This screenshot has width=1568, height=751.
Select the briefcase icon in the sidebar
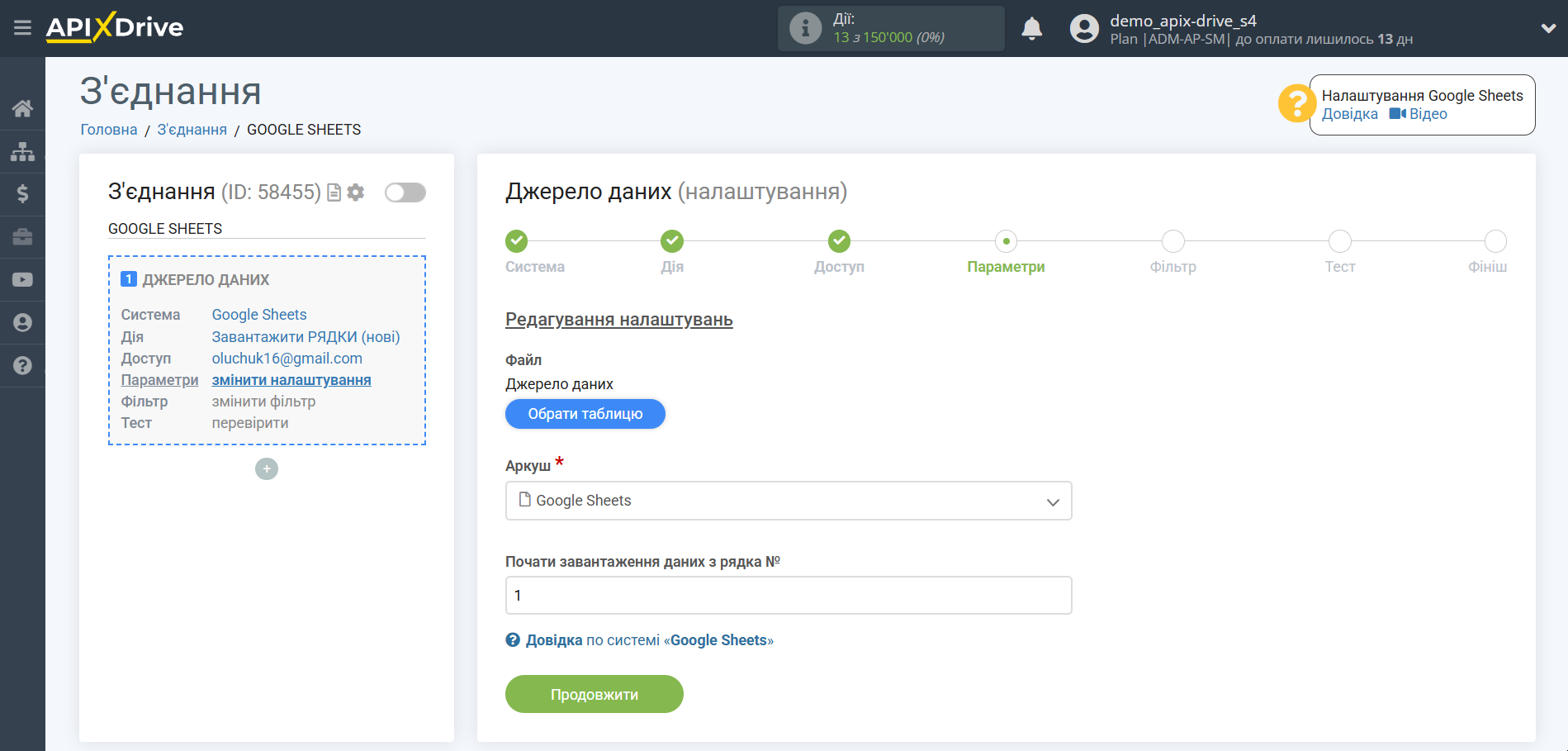pyautogui.click(x=22, y=237)
